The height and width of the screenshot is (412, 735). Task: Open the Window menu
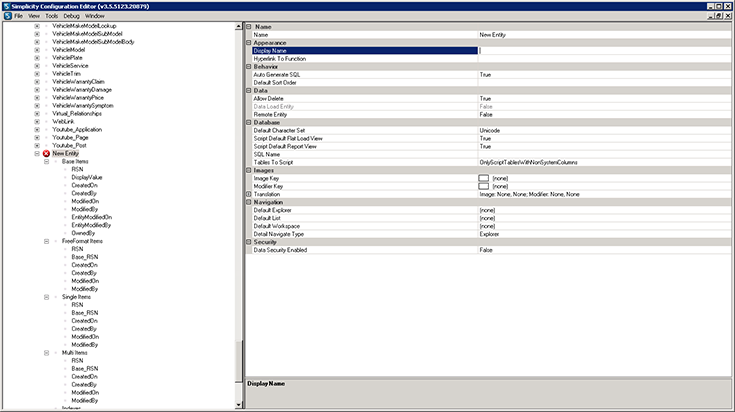pyautogui.click(x=95, y=16)
